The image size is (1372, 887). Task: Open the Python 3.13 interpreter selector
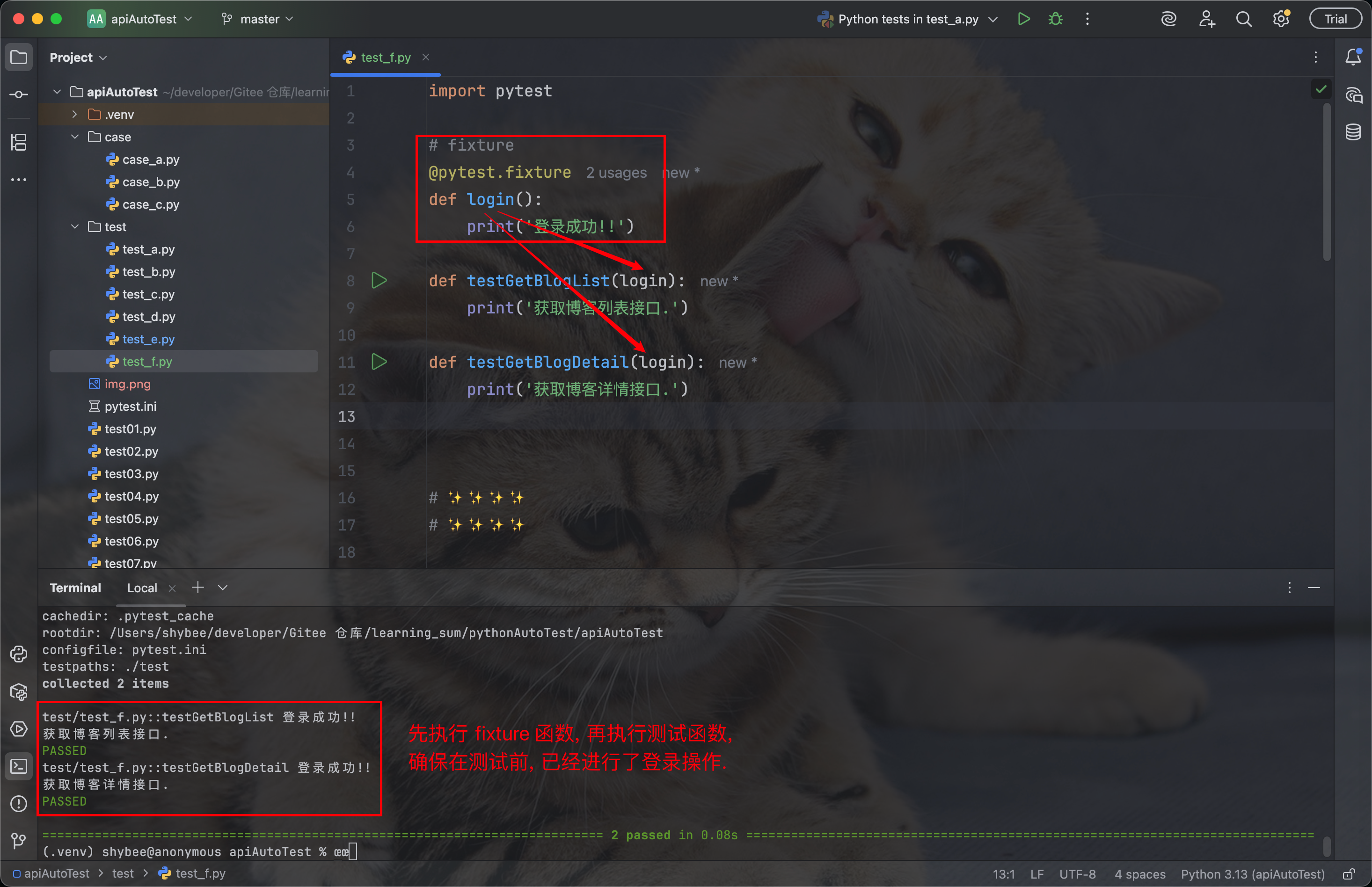coord(1252,874)
